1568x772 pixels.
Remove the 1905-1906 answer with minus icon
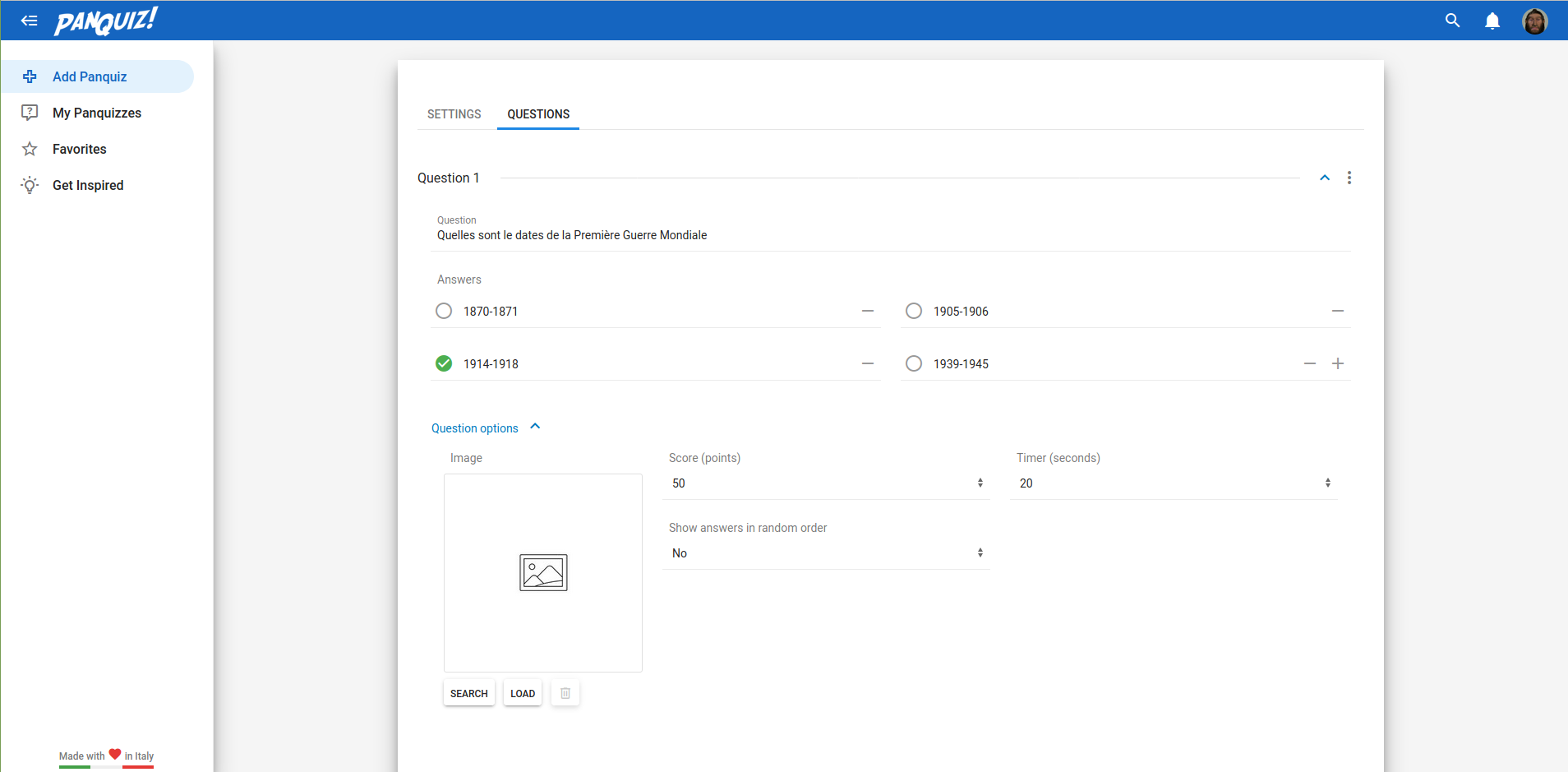(1337, 312)
